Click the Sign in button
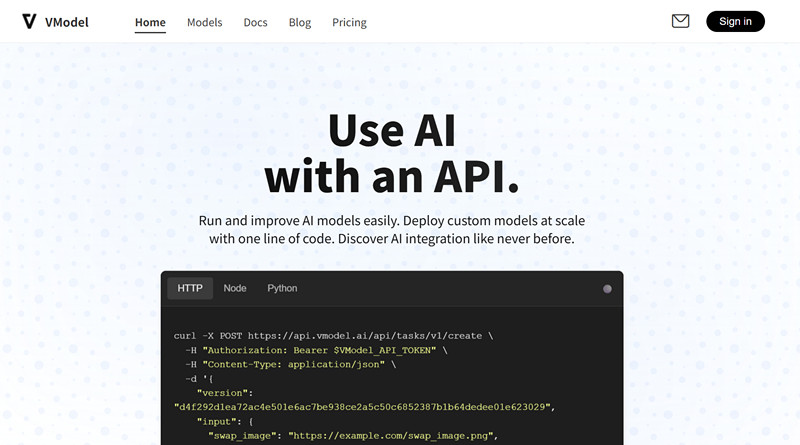 click(x=735, y=21)
